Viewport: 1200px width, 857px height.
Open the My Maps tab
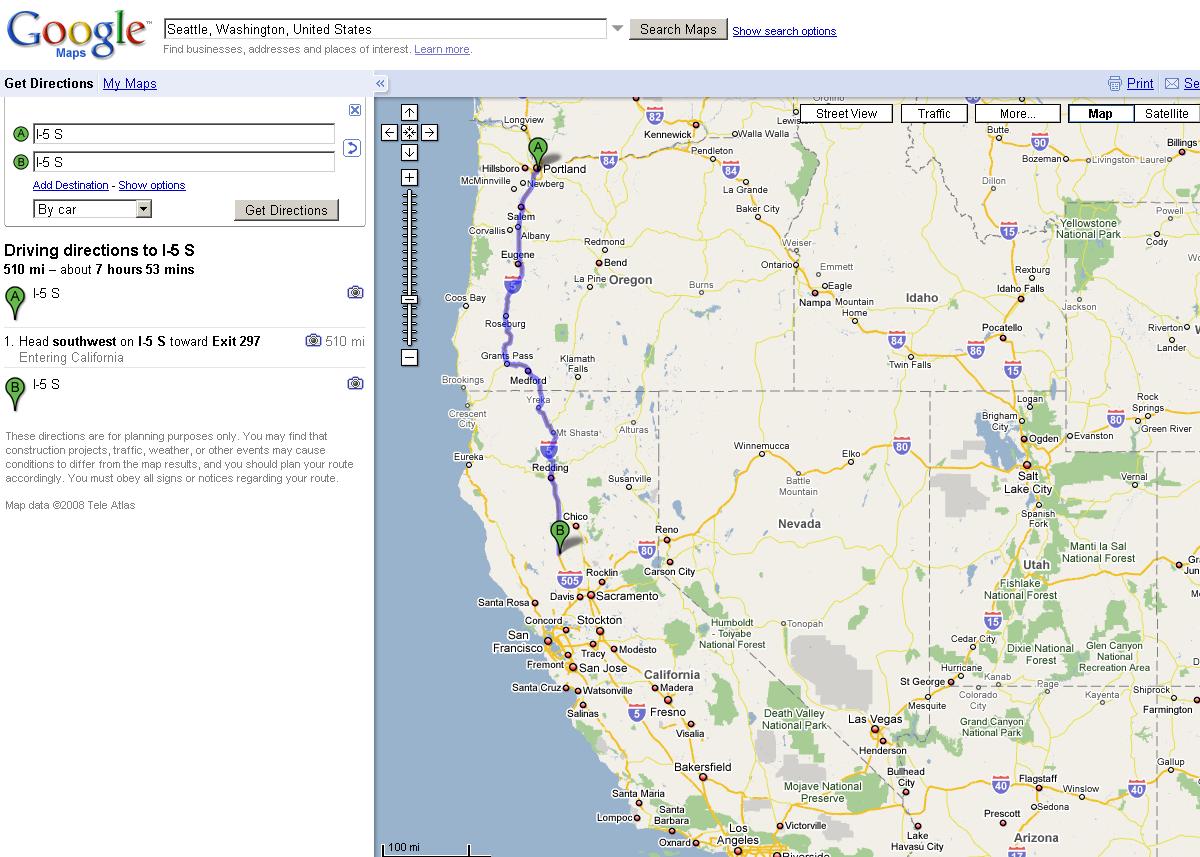pyautogui.click(x=130, y=84)
